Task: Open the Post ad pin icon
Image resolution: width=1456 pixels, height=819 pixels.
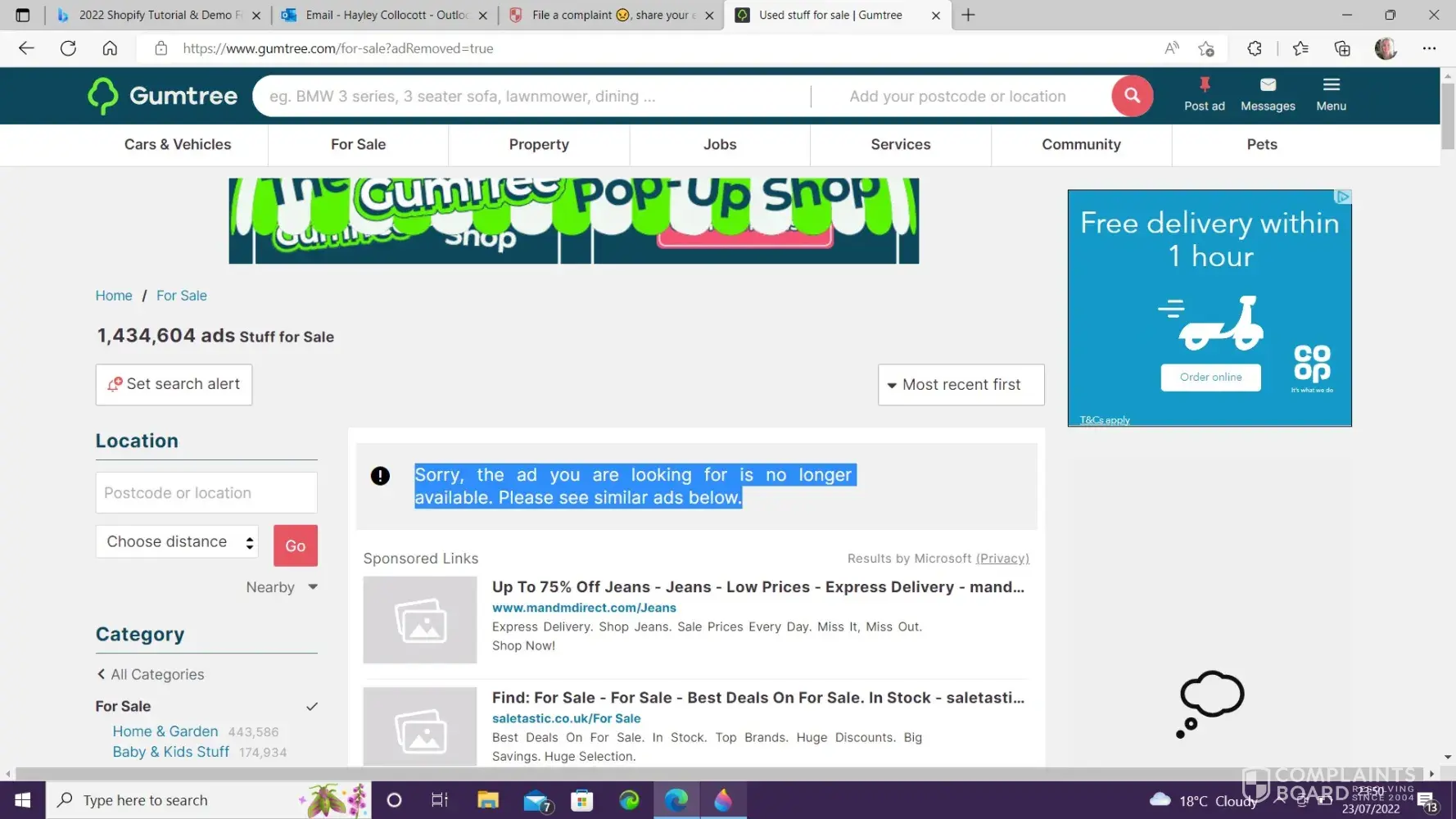Action: (x=1204, y=85)
